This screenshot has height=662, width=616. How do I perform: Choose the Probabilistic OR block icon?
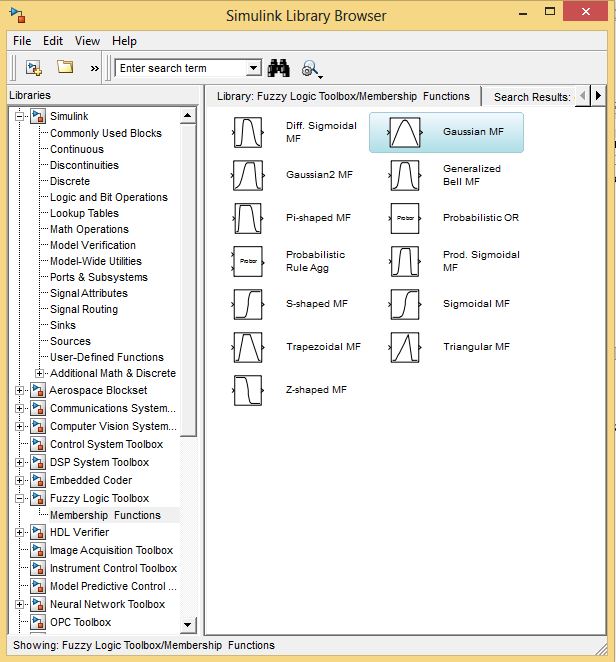point(405,218)
